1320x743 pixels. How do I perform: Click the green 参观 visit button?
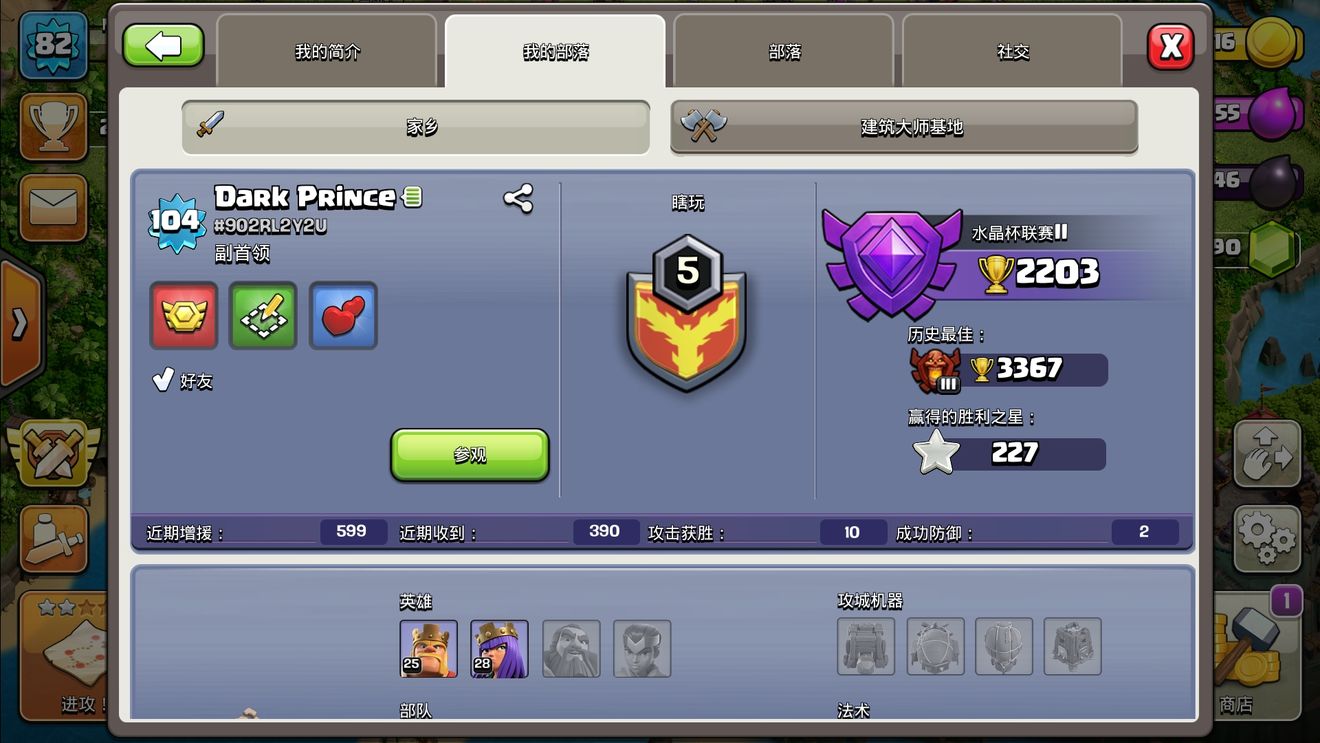point(470,455)
